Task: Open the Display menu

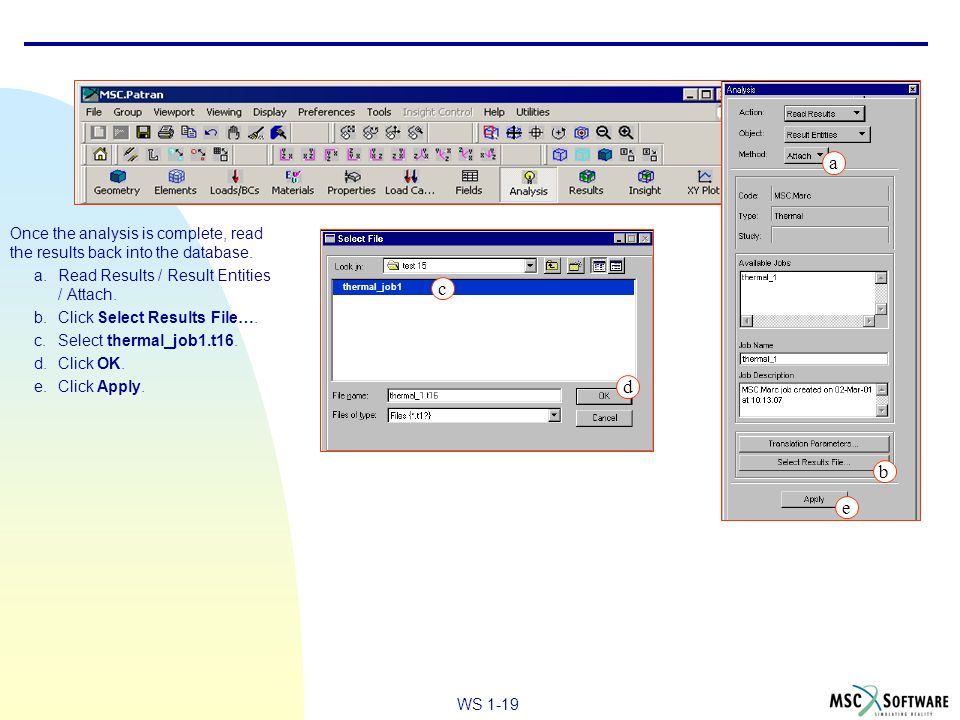Action: coord(270,112)
